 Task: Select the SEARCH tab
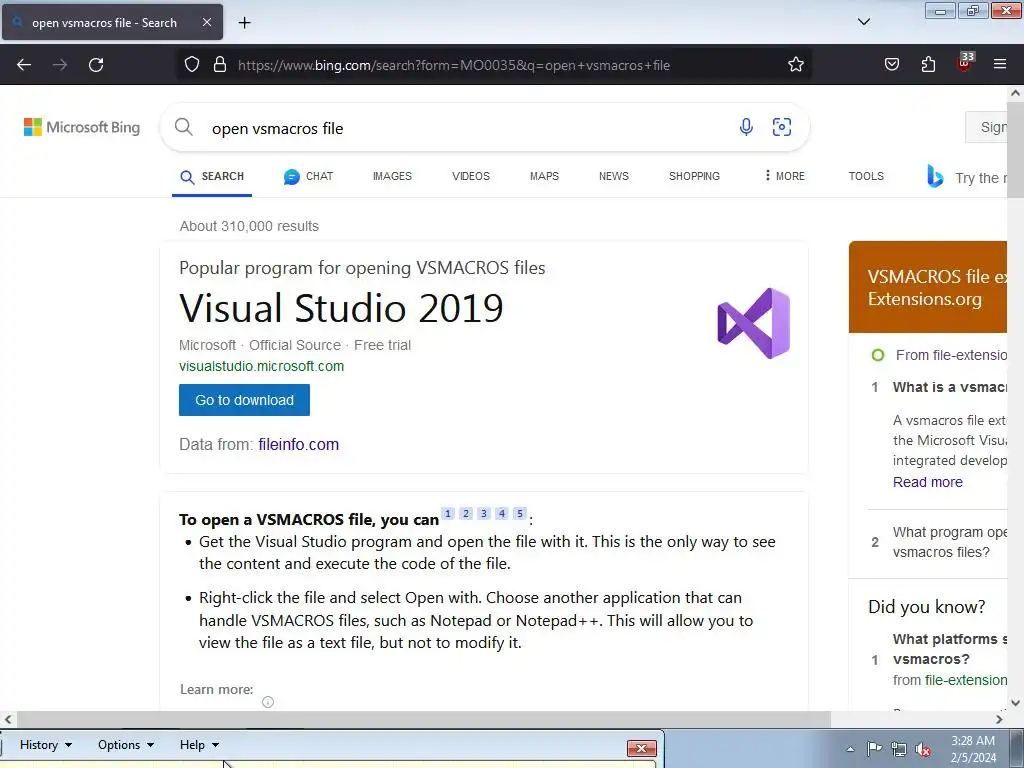click(x=212, y=177)
